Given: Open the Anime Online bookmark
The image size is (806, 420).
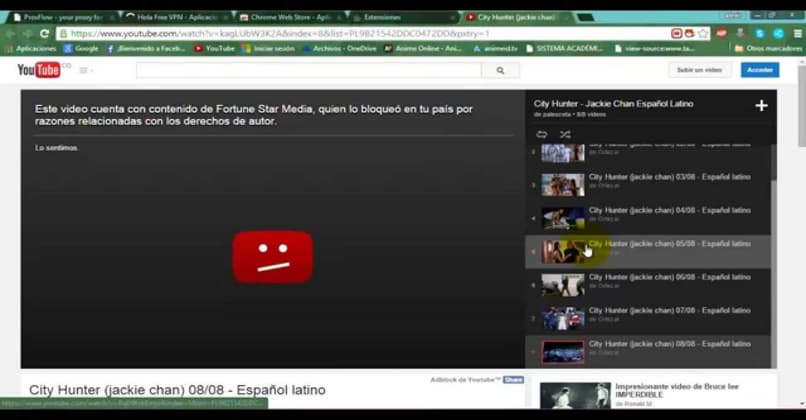Looking at the screenshot, I should pyautogui.click(x=423, y=48).
